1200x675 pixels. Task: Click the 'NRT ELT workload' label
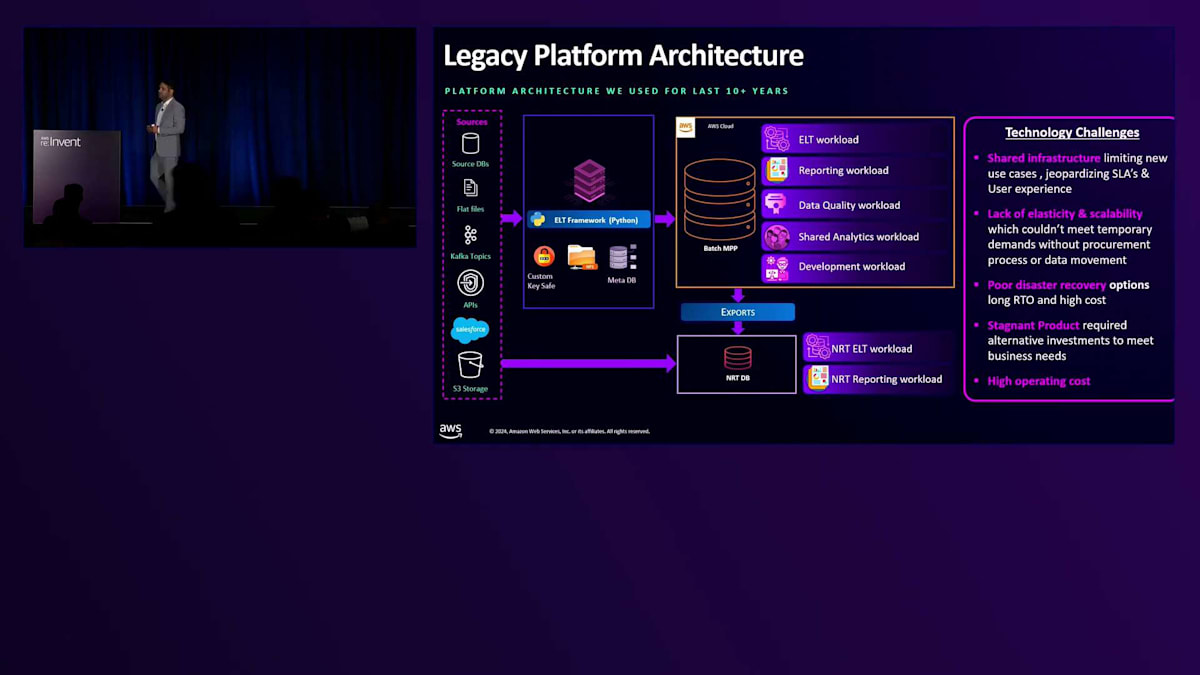(x=872, y=349)
